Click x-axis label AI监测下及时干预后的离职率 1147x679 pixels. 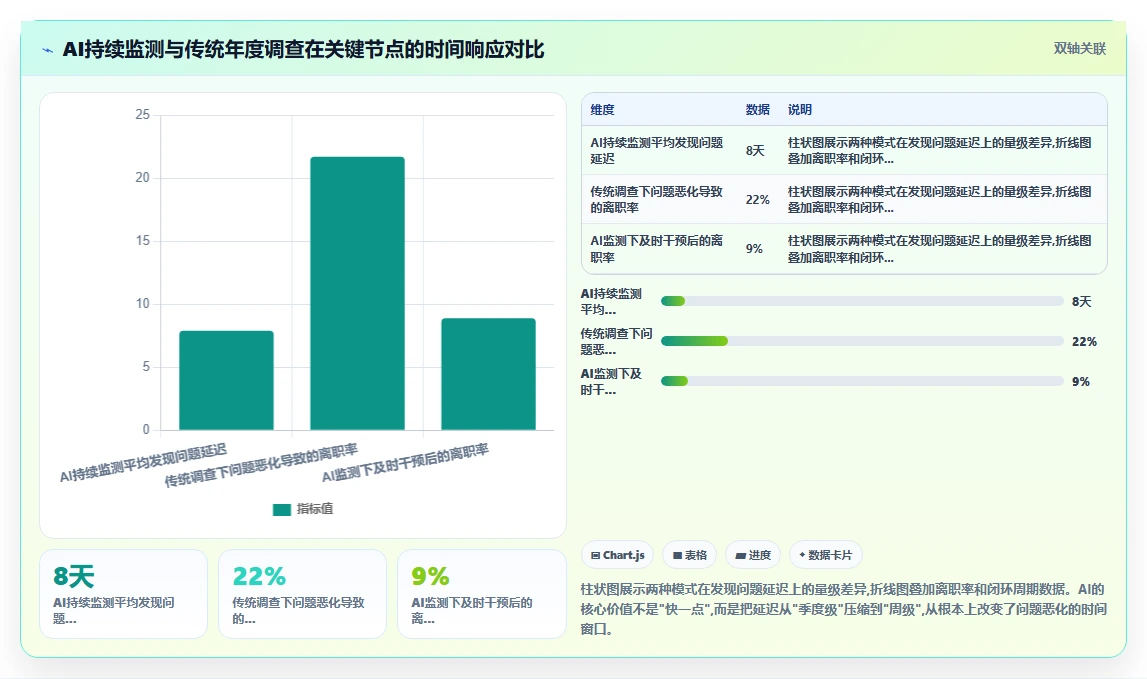point(405,462)
